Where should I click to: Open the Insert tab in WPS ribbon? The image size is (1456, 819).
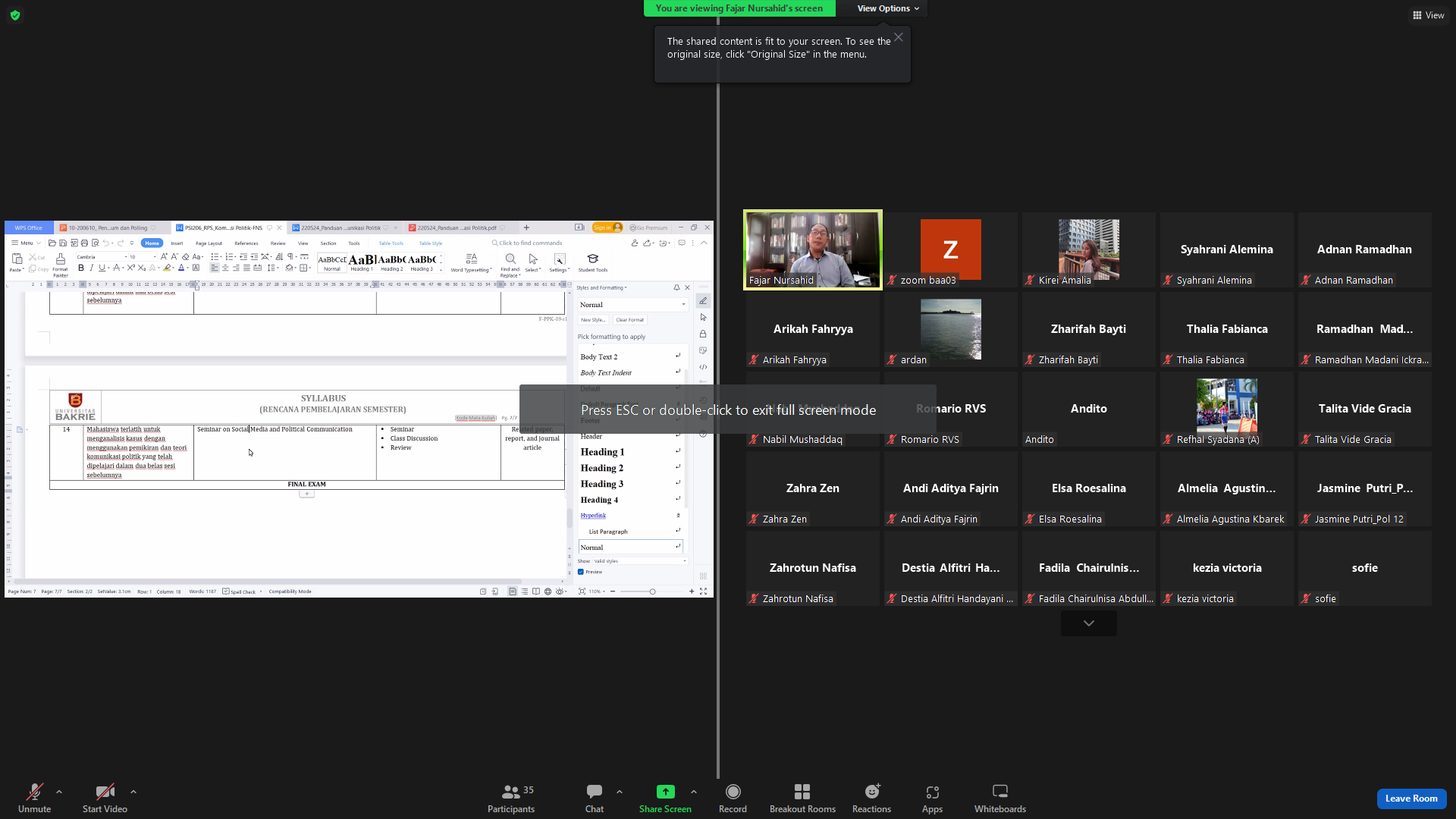coord(177,243)
